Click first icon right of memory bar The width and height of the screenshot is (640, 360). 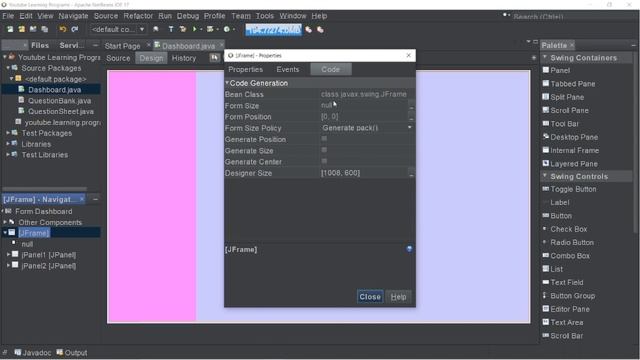(309, 30)
